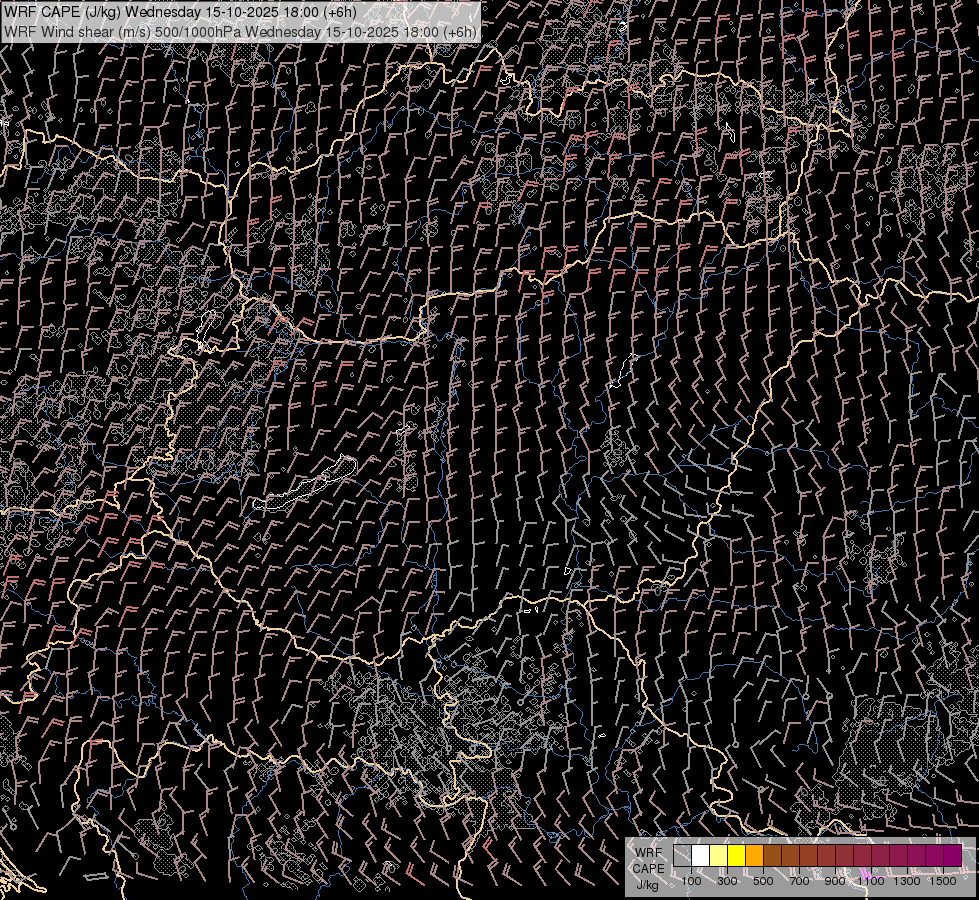Pick the bright yellow CAPE legend swatch
The height and width of the screenshot is (900, 979).
pos(736,856)
